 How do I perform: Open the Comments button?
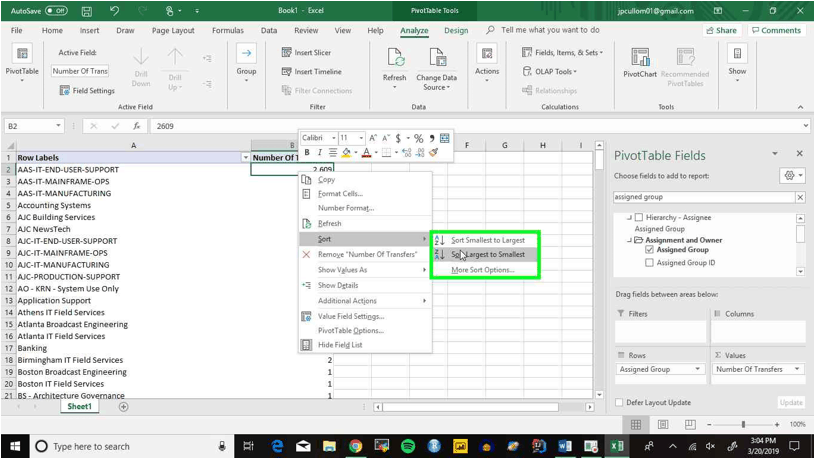pyautogui.click(x=776, y=30)
